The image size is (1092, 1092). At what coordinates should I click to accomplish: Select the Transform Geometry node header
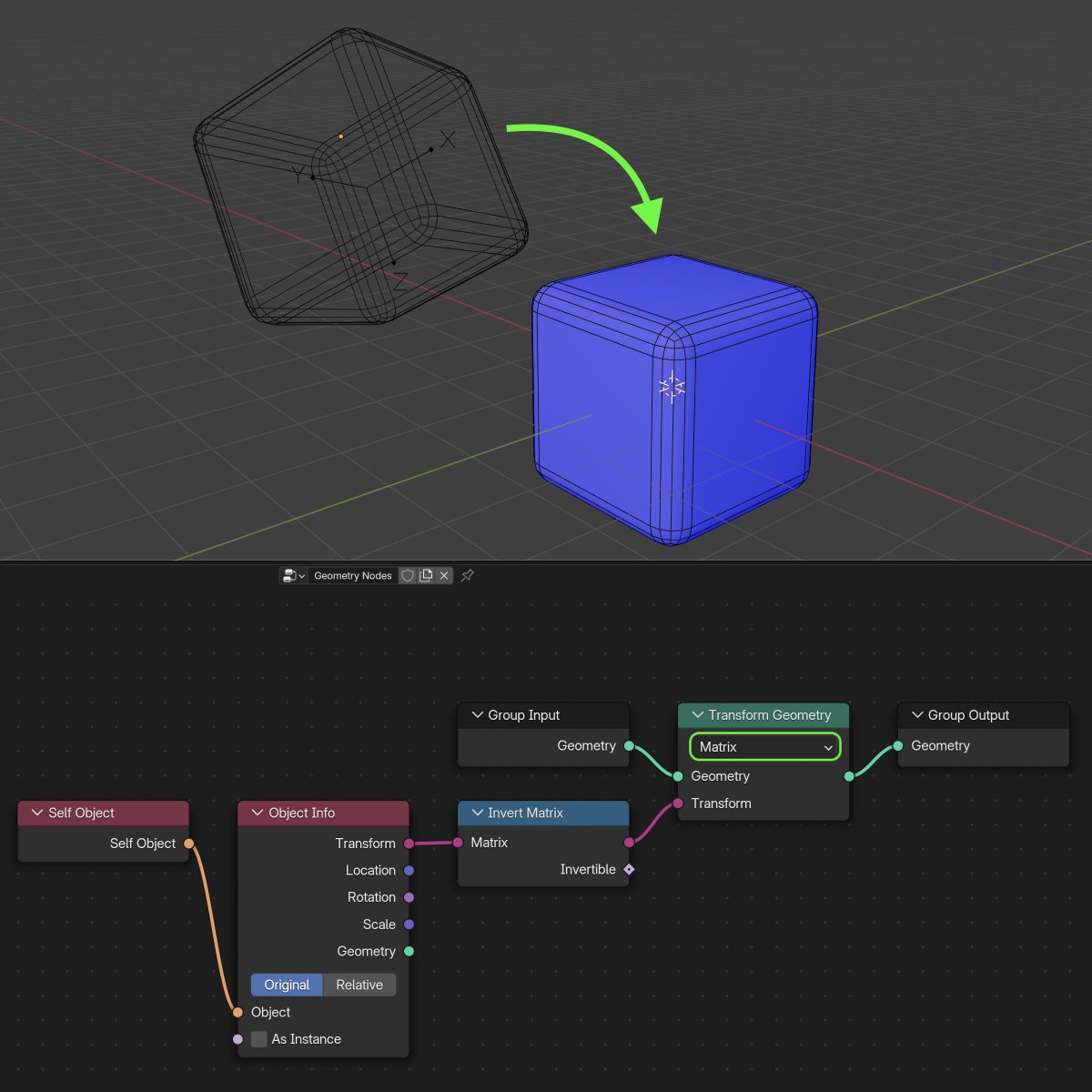click(763, 715)
